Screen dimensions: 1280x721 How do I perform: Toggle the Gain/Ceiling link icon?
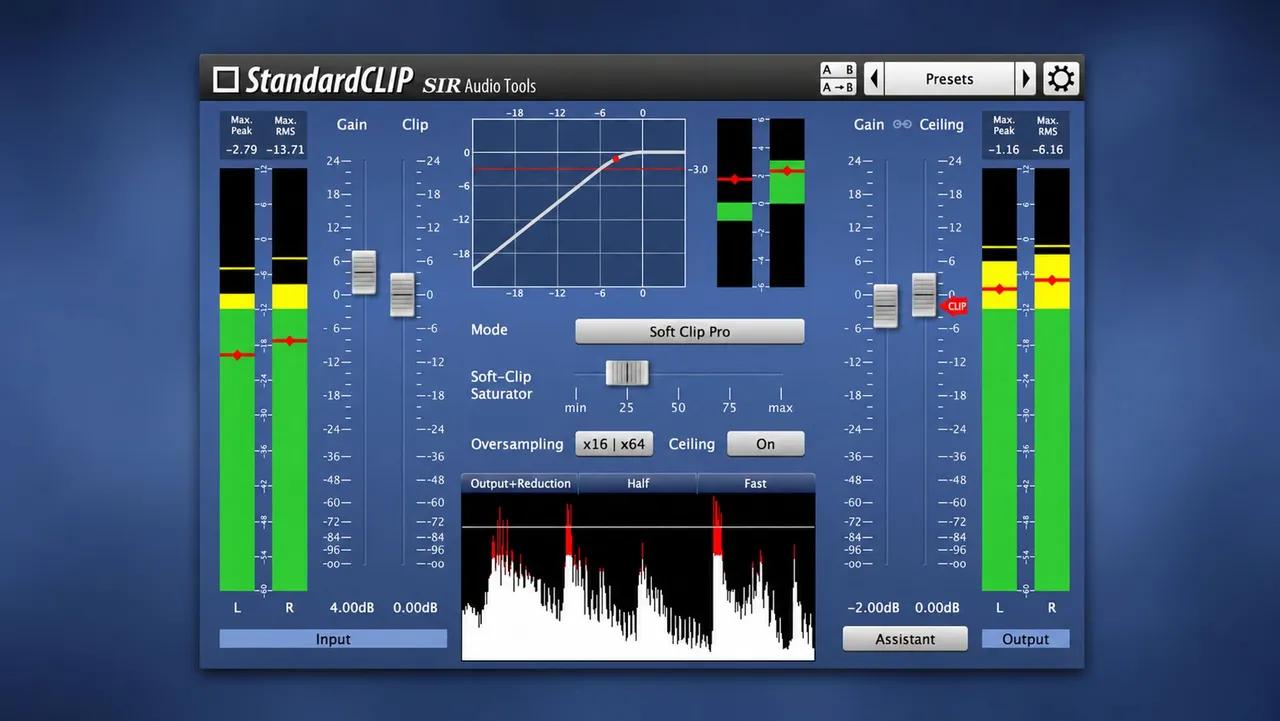[x=902, y=124]
